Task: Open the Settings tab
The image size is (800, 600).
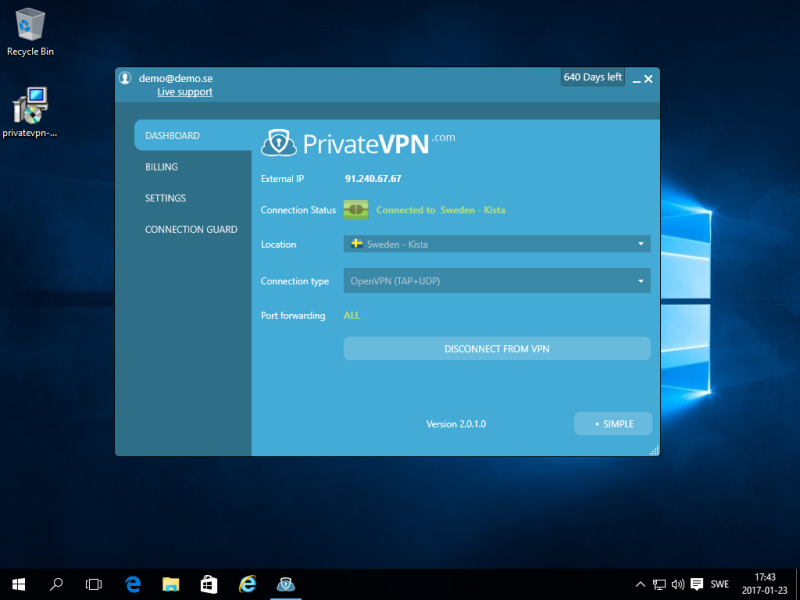Action: tap(165, 198)
